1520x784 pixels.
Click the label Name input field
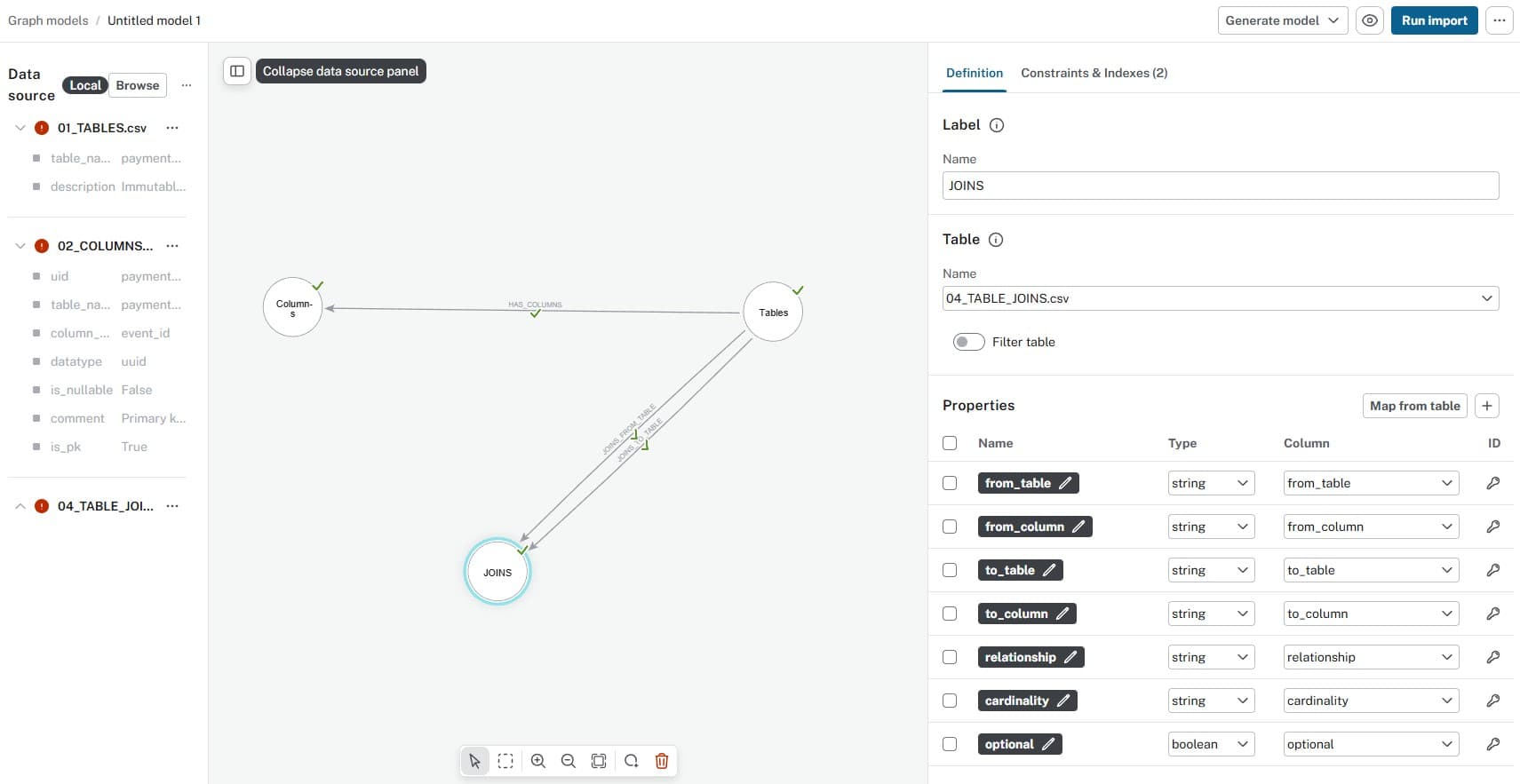point(1221,186)
